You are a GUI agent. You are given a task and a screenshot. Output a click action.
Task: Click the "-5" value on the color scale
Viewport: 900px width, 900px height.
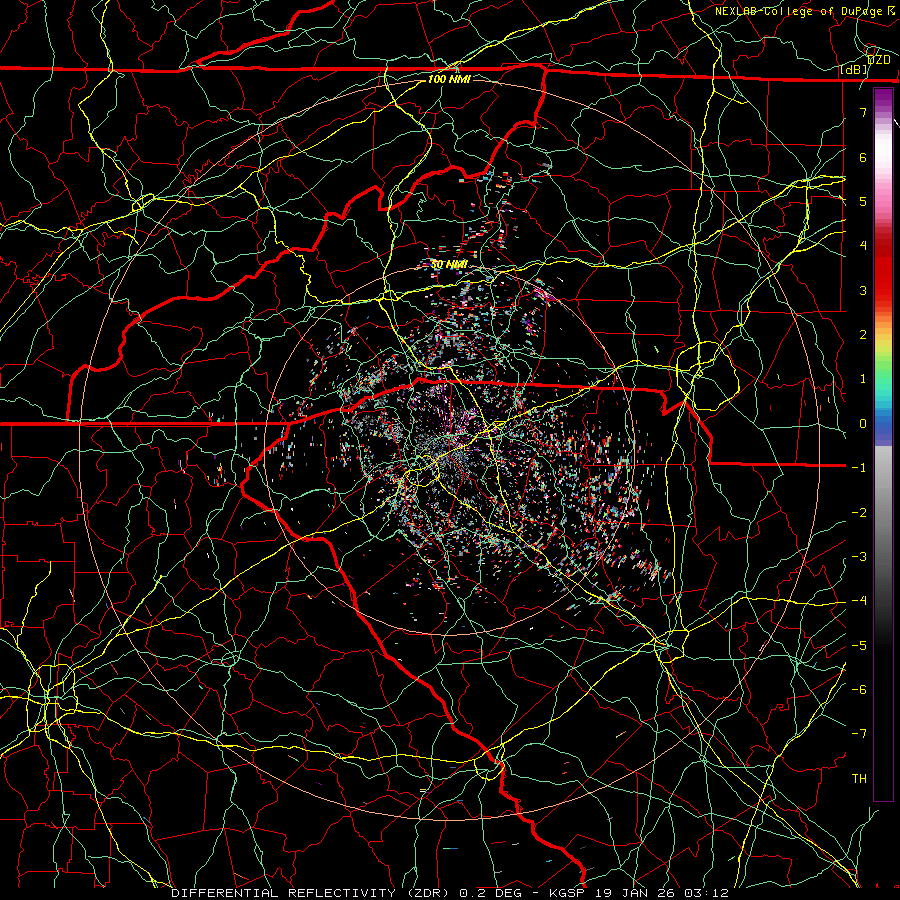click(859, 646)
